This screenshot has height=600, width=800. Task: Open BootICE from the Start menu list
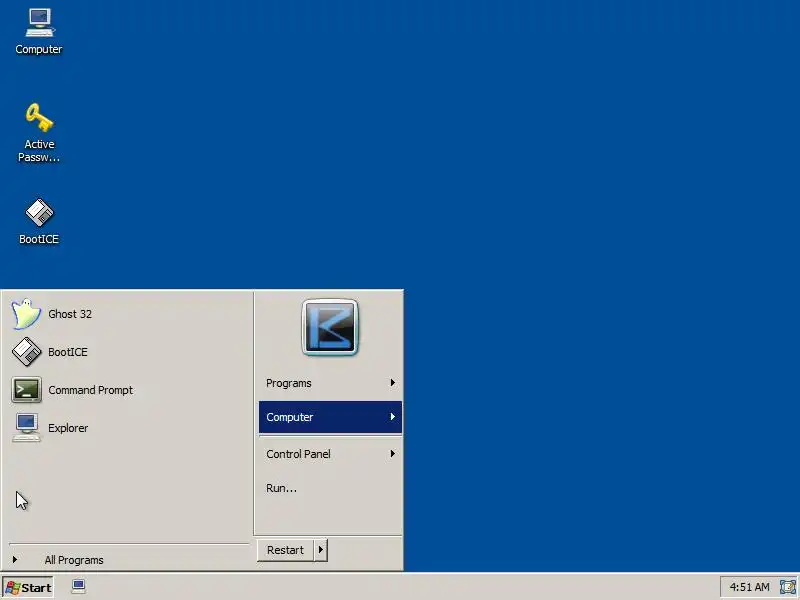129,352
